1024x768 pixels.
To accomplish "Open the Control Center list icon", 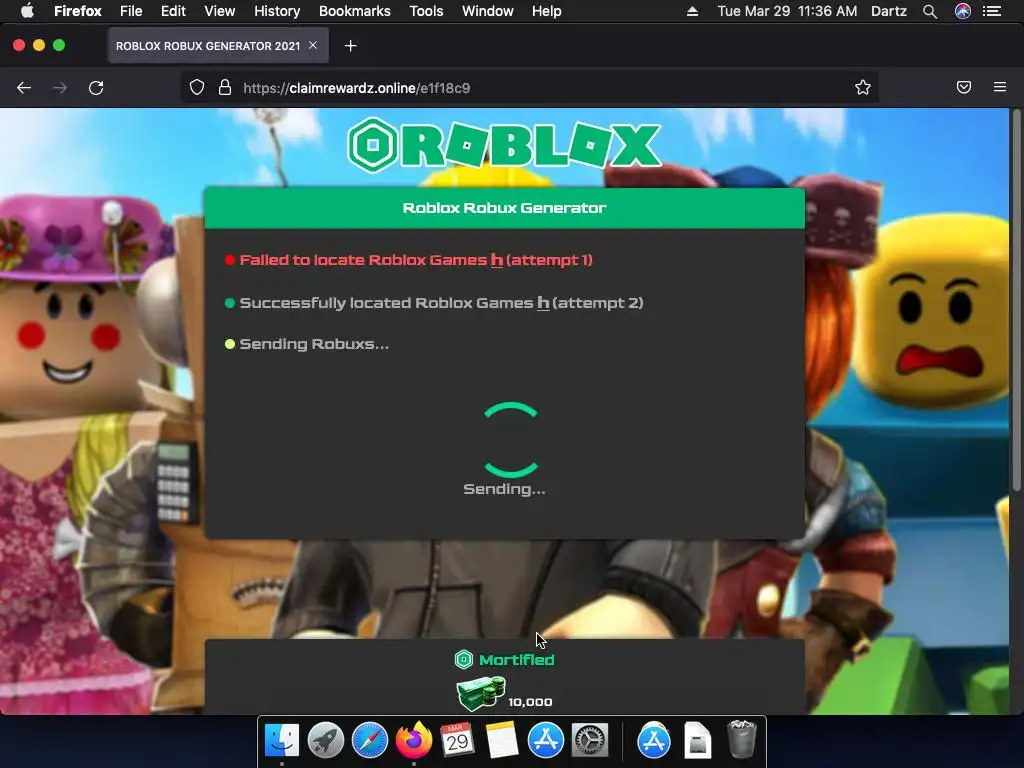I will click(992, 11).
